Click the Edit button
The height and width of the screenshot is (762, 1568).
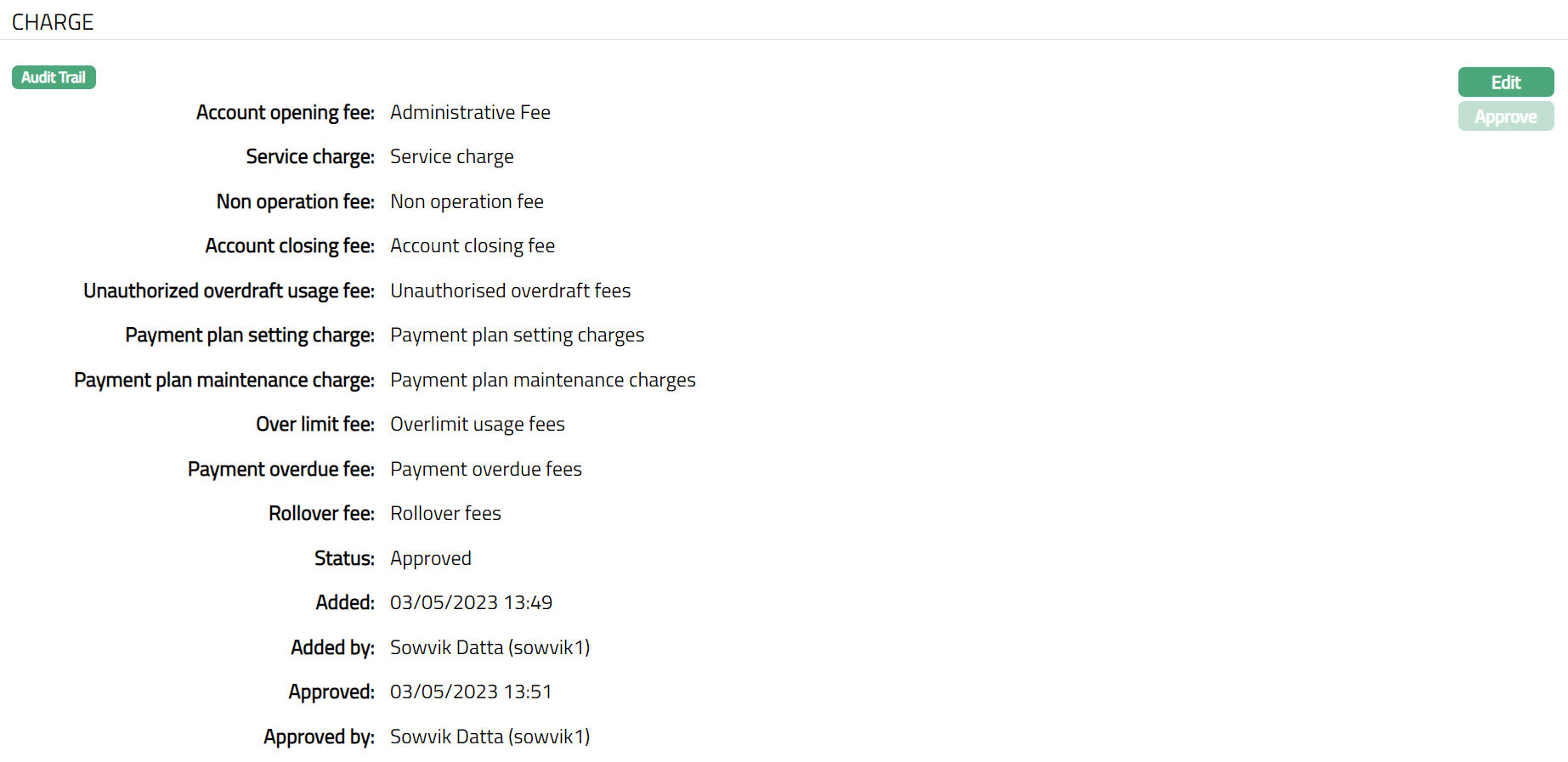(x=1505, y=82)
